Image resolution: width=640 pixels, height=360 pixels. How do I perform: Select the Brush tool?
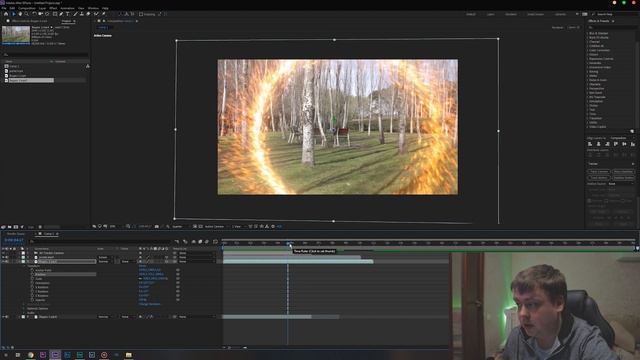(76, 14)
